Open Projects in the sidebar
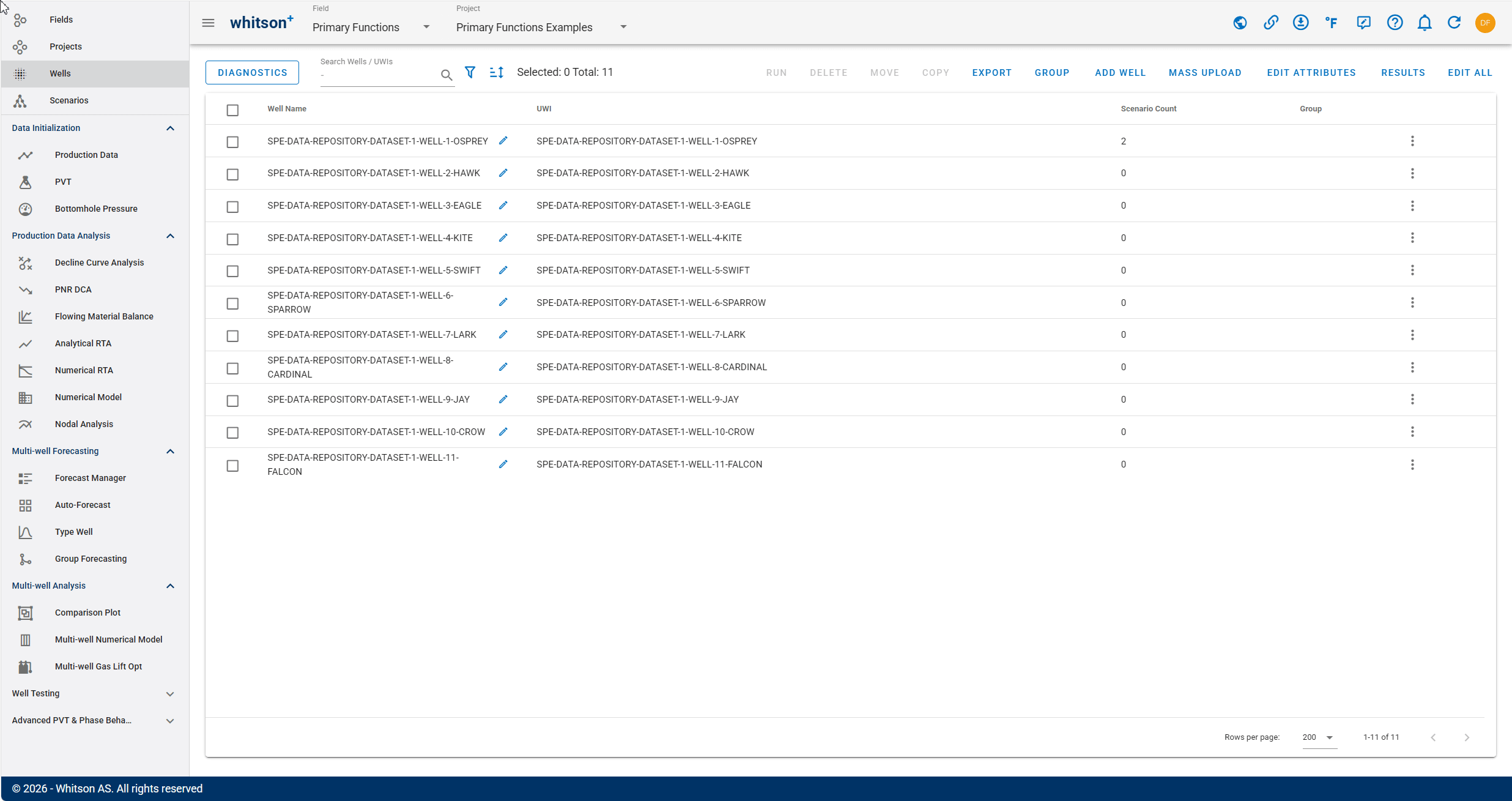This screenshot has height=801, width=1512. [x=95, y=47]
